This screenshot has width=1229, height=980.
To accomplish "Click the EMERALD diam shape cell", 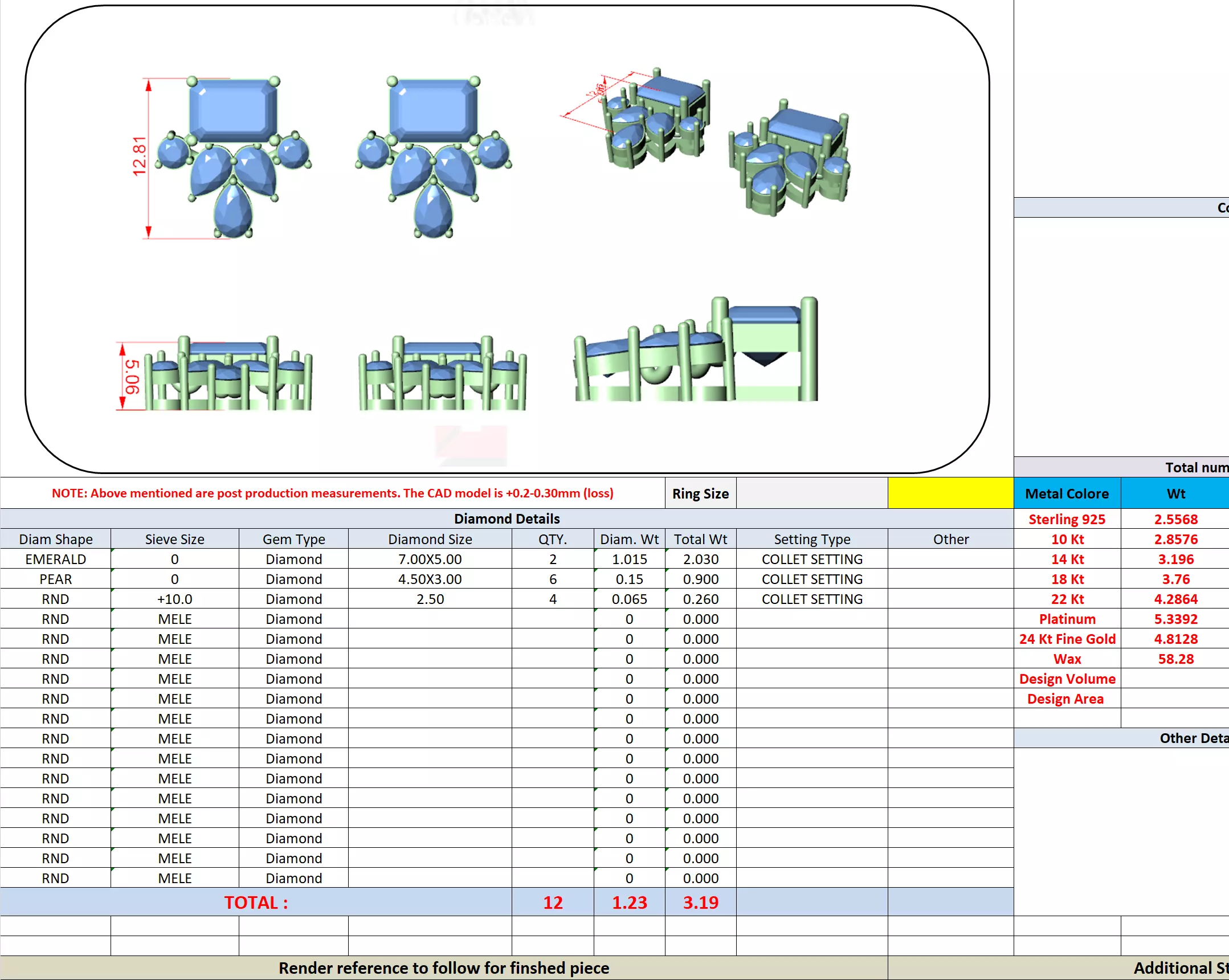I will coord(55,559).
